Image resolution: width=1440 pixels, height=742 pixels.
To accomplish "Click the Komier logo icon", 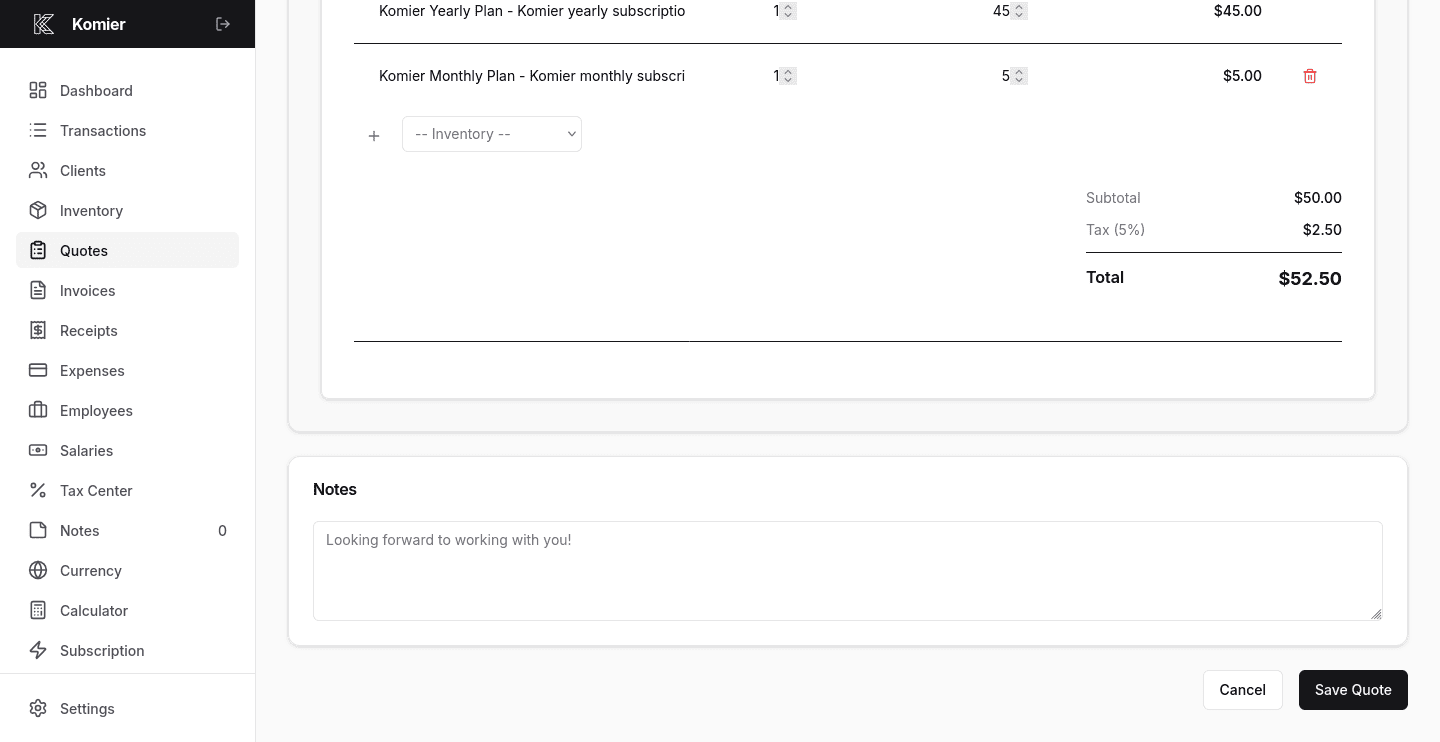I will tap(43, 24).
